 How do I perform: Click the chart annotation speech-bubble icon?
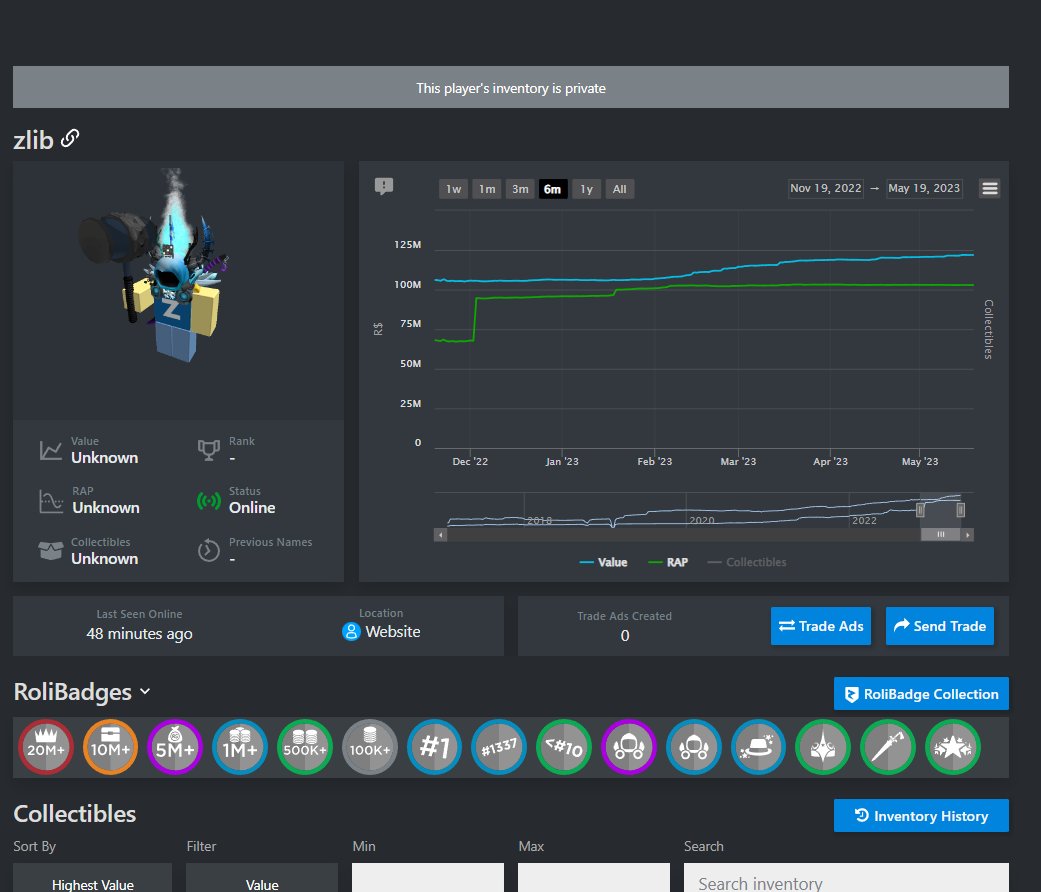point(382,184)
